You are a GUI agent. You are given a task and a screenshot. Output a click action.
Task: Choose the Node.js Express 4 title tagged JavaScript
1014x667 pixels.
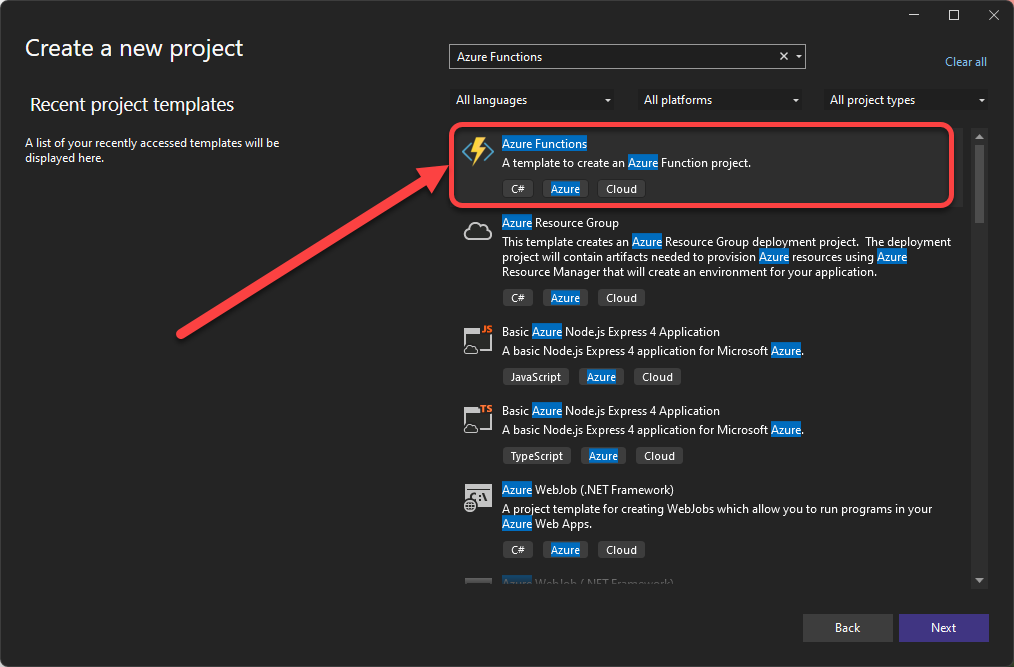[x=610, y=332]
